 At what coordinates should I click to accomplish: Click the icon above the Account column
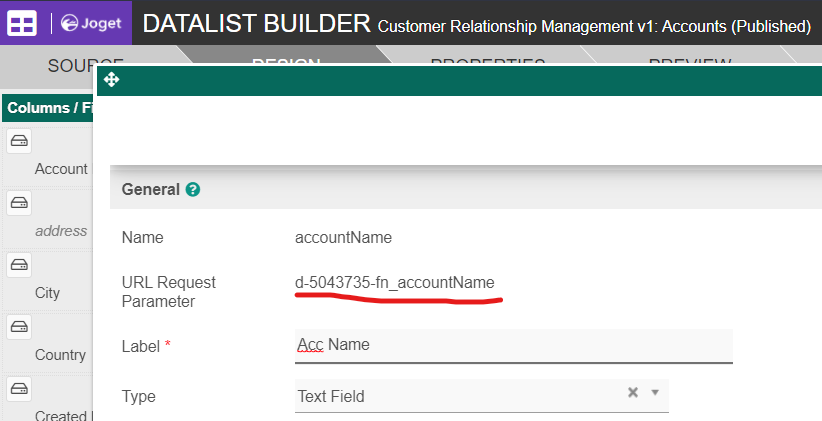coord(19,141)
